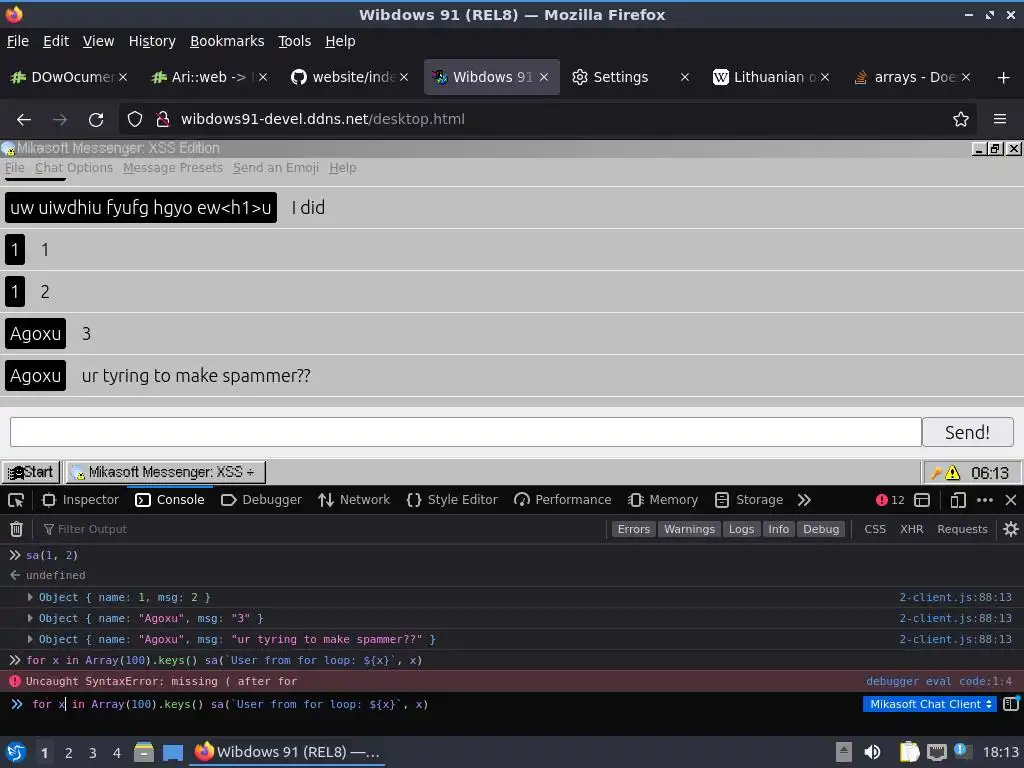1024x768 pixels.
Task: Switch console to multi-line editor mode
Action: click(x=1011, y=704)
